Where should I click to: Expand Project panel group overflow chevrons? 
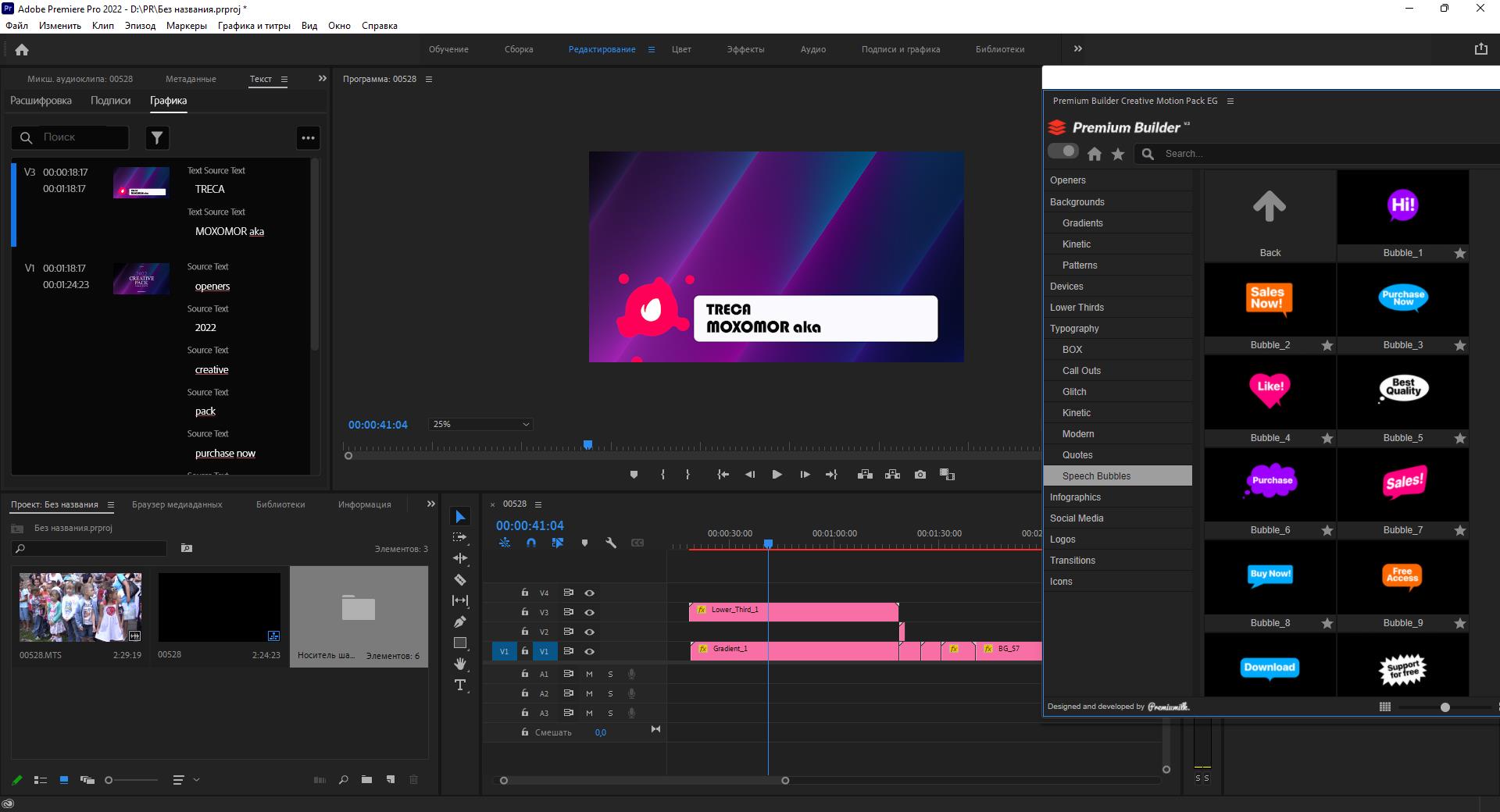[x=431, y=504]
